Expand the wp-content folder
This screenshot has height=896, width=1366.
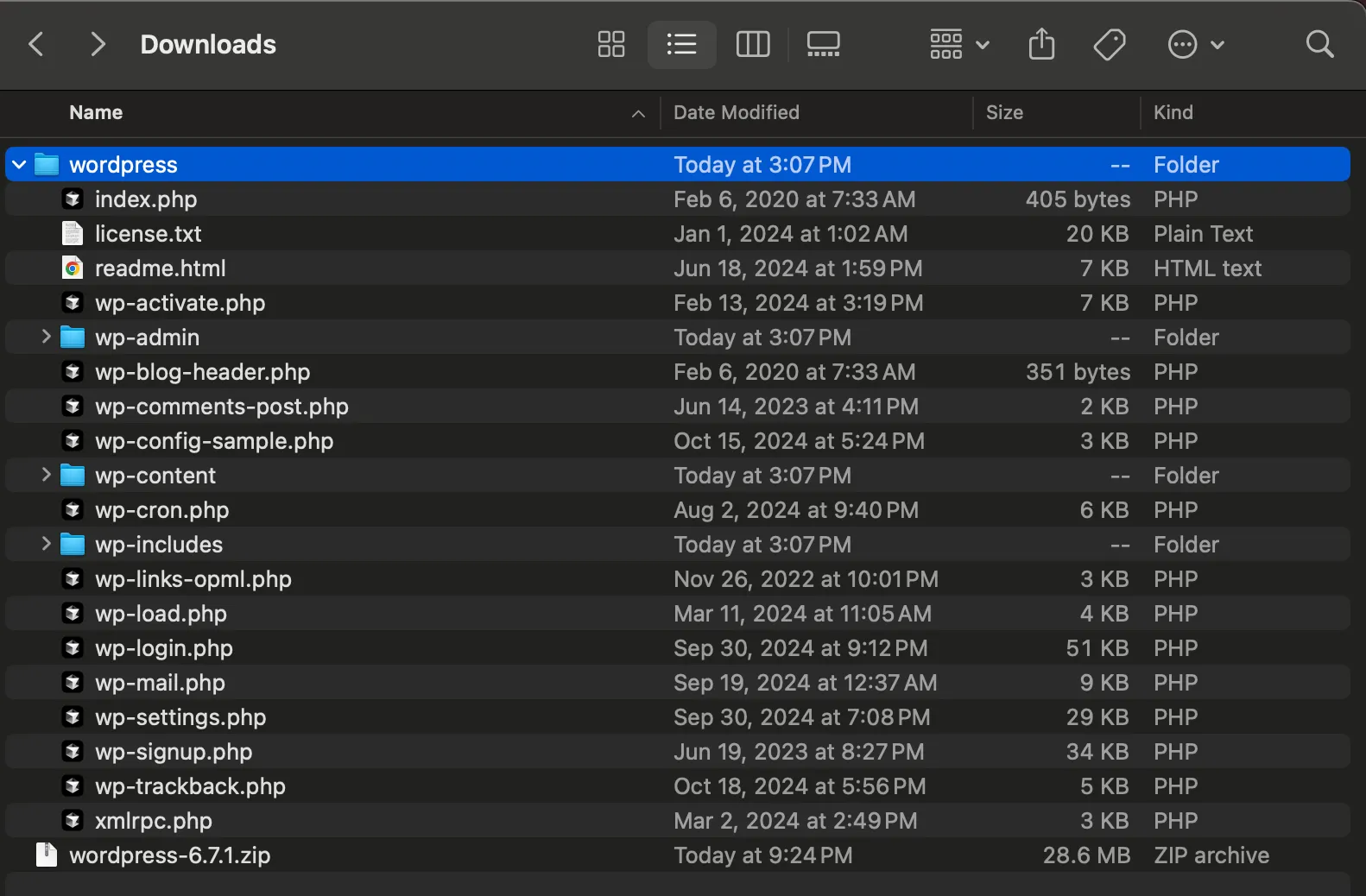coord(47,475)
